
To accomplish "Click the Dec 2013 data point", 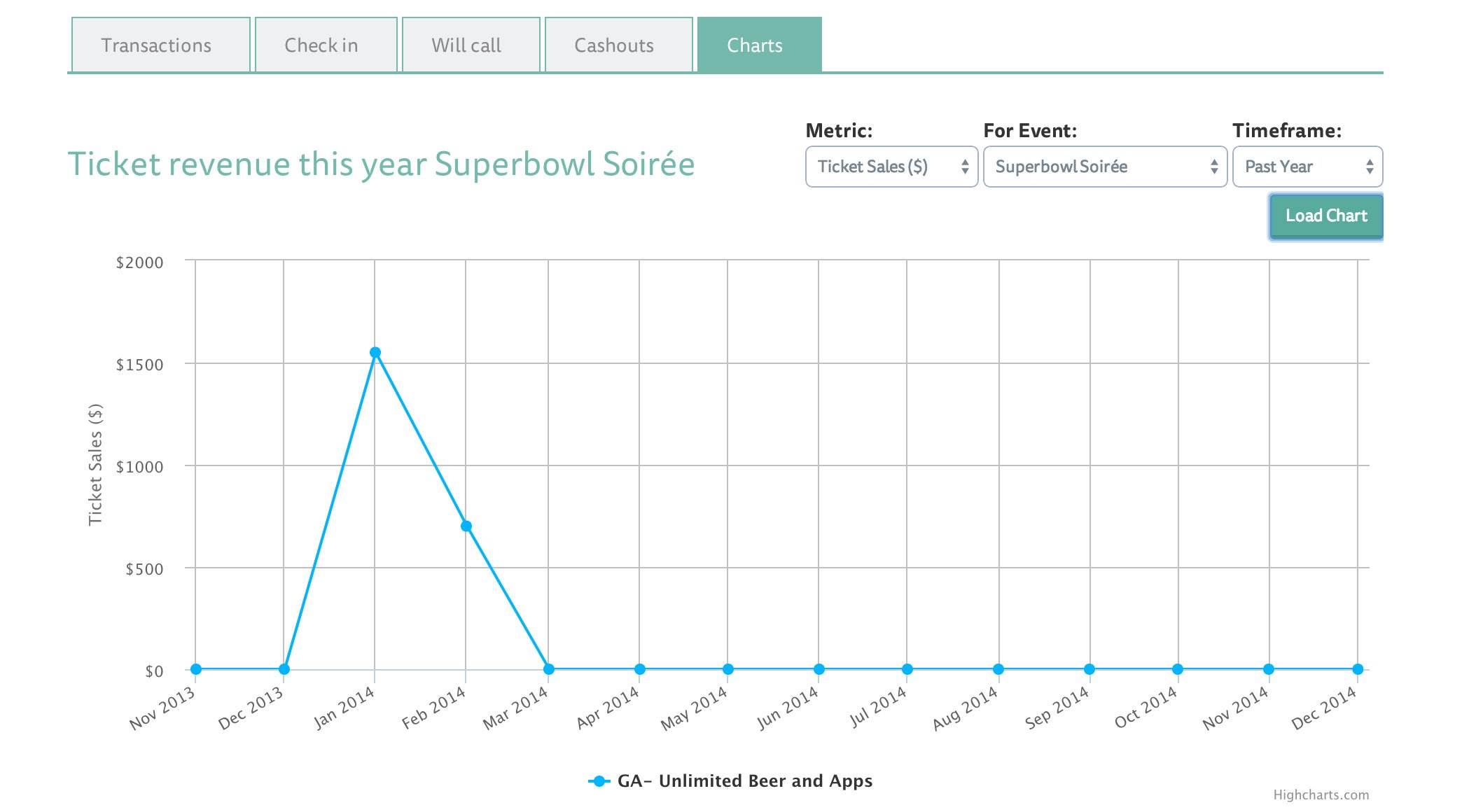I will 284,669.
